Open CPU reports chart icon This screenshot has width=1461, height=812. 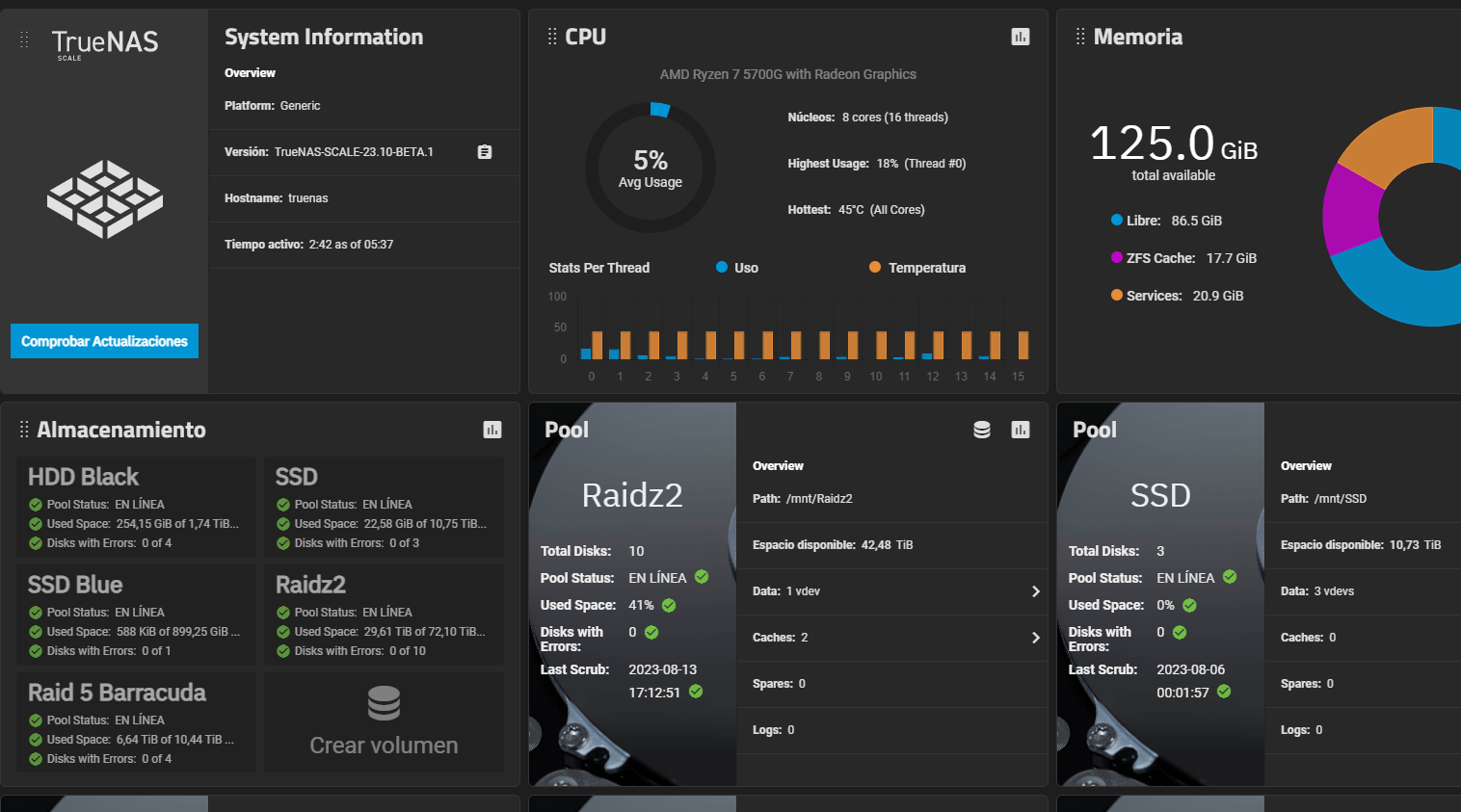pos(1021,37)
